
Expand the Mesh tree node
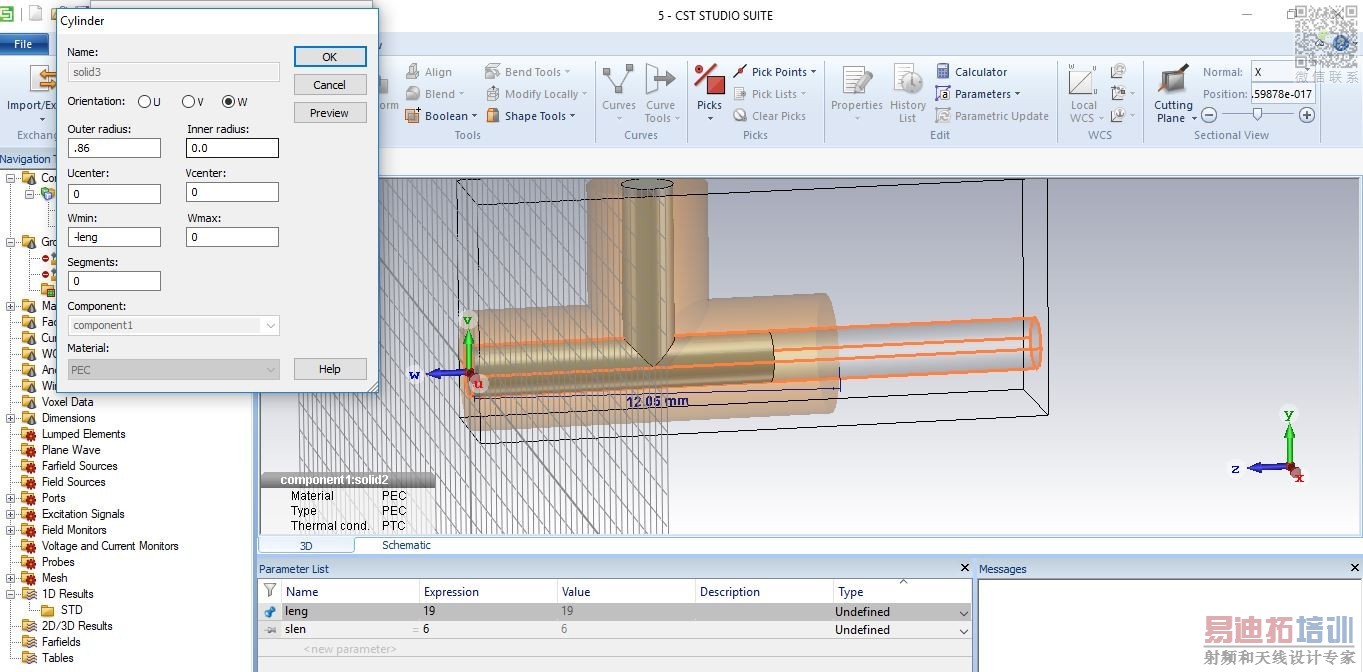pos(11,578)
